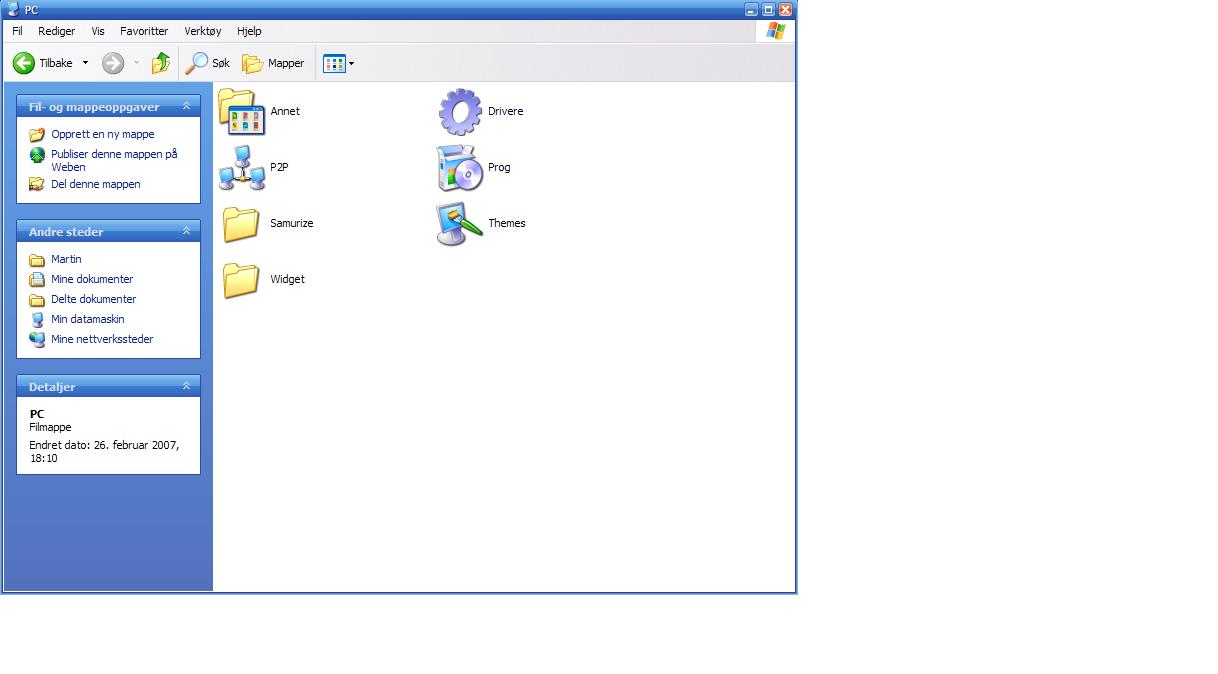This screenshot has width=1218, height=674.
Task: Click the Søk magnifier button
Action: (x=209, y=63)
